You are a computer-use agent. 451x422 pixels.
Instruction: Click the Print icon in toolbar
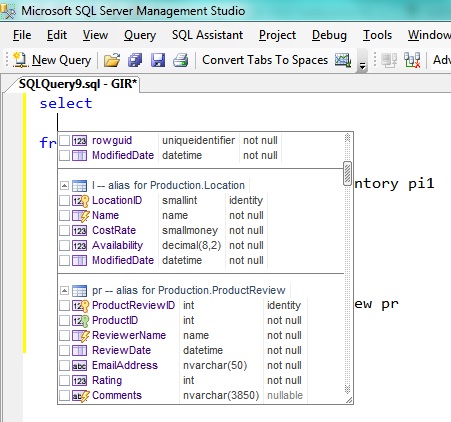[181, 60]
